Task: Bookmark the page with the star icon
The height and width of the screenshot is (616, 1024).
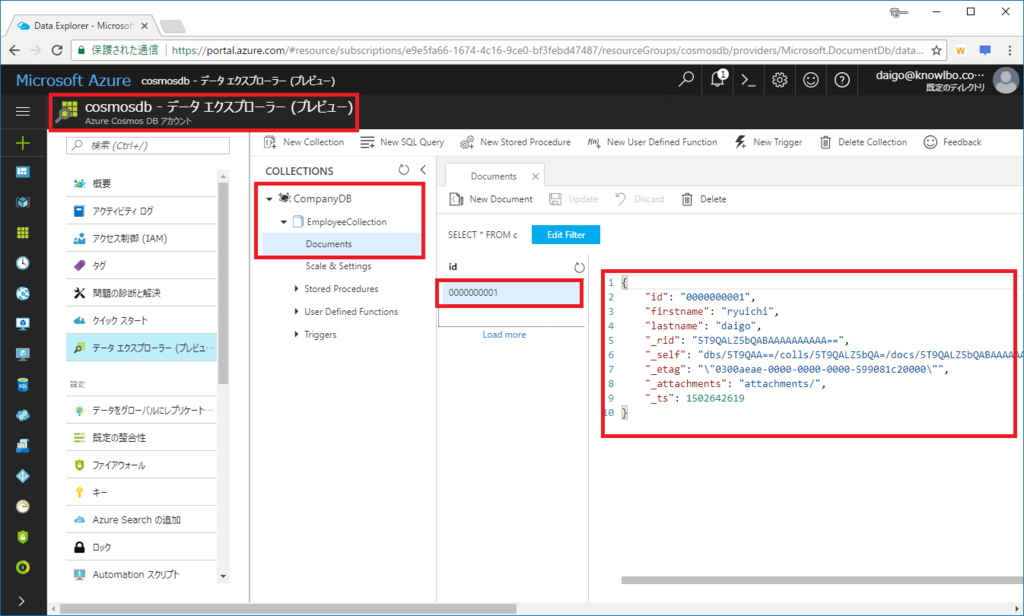Action: click(936, 50)
